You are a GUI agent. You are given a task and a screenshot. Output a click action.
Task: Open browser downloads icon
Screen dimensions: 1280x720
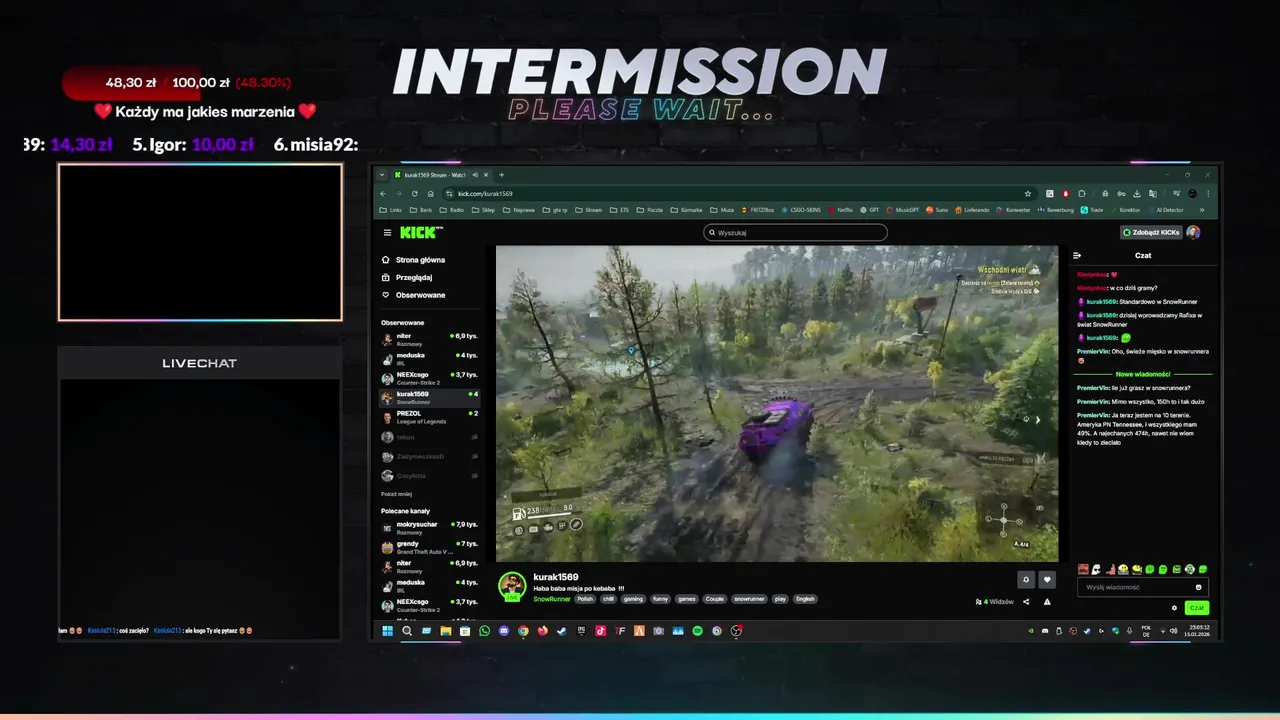click(x=1137, y=193)
